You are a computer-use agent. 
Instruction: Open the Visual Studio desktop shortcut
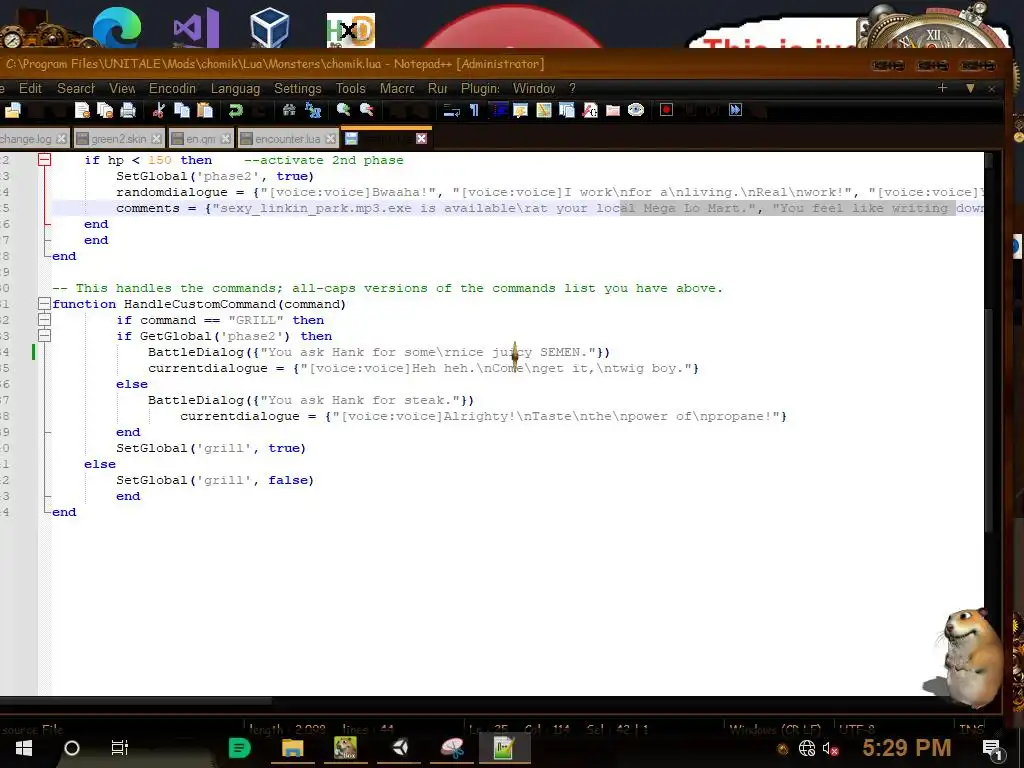pyautogui.click(x=196, y=27)
